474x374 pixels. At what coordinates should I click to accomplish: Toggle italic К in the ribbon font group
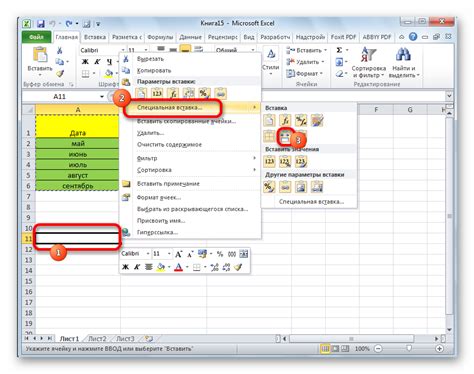[97, 62]
